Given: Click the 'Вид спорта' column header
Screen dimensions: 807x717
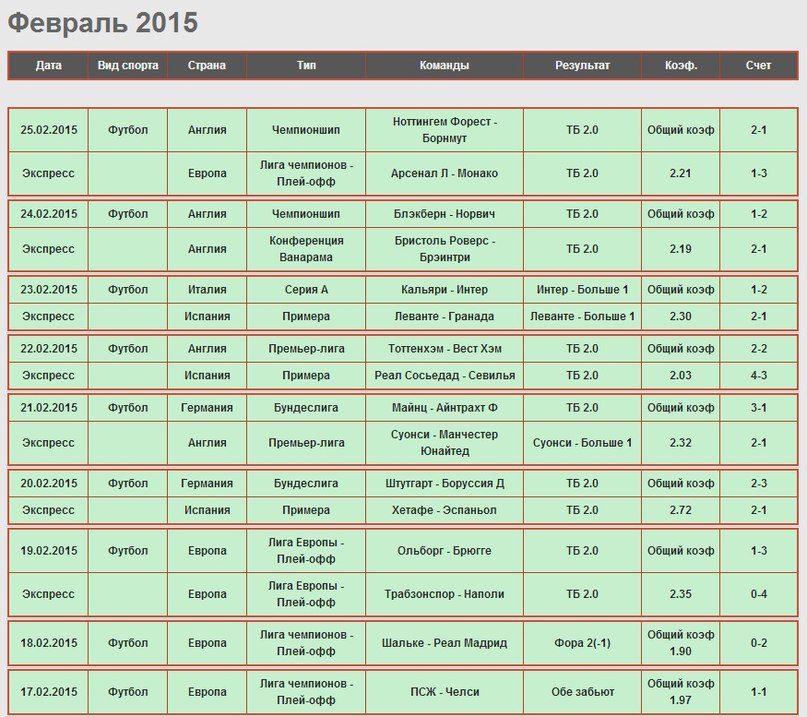Looking at the screenshot, I should click(x=128, y=65).
